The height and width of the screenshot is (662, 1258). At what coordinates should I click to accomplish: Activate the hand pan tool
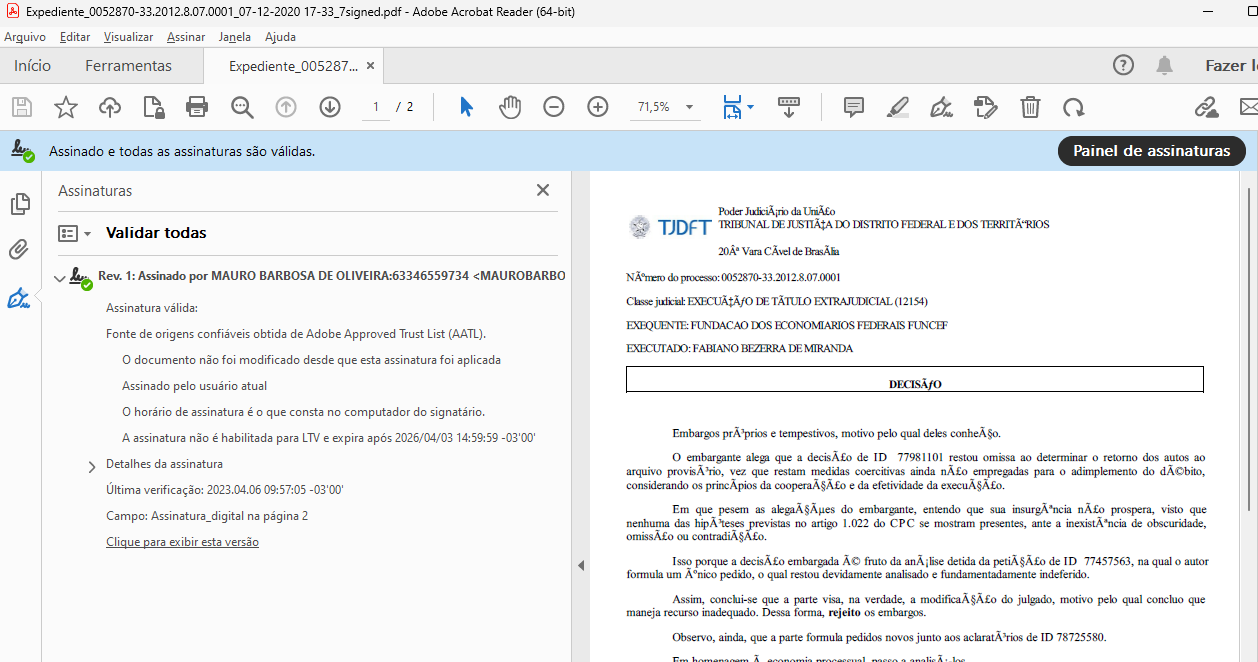510,107
